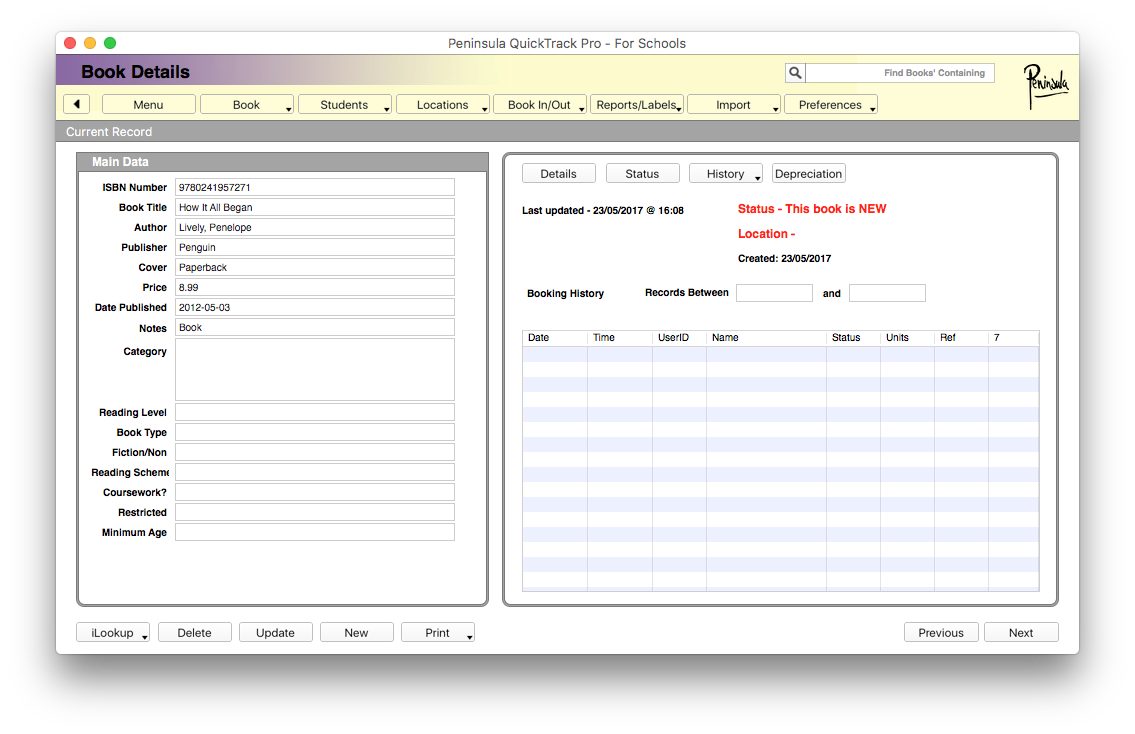Image resolution: width=1135 pixels, height=734 pixels.
Task: Click the end date field after 'and'
Action: click(x=887, y=293)
